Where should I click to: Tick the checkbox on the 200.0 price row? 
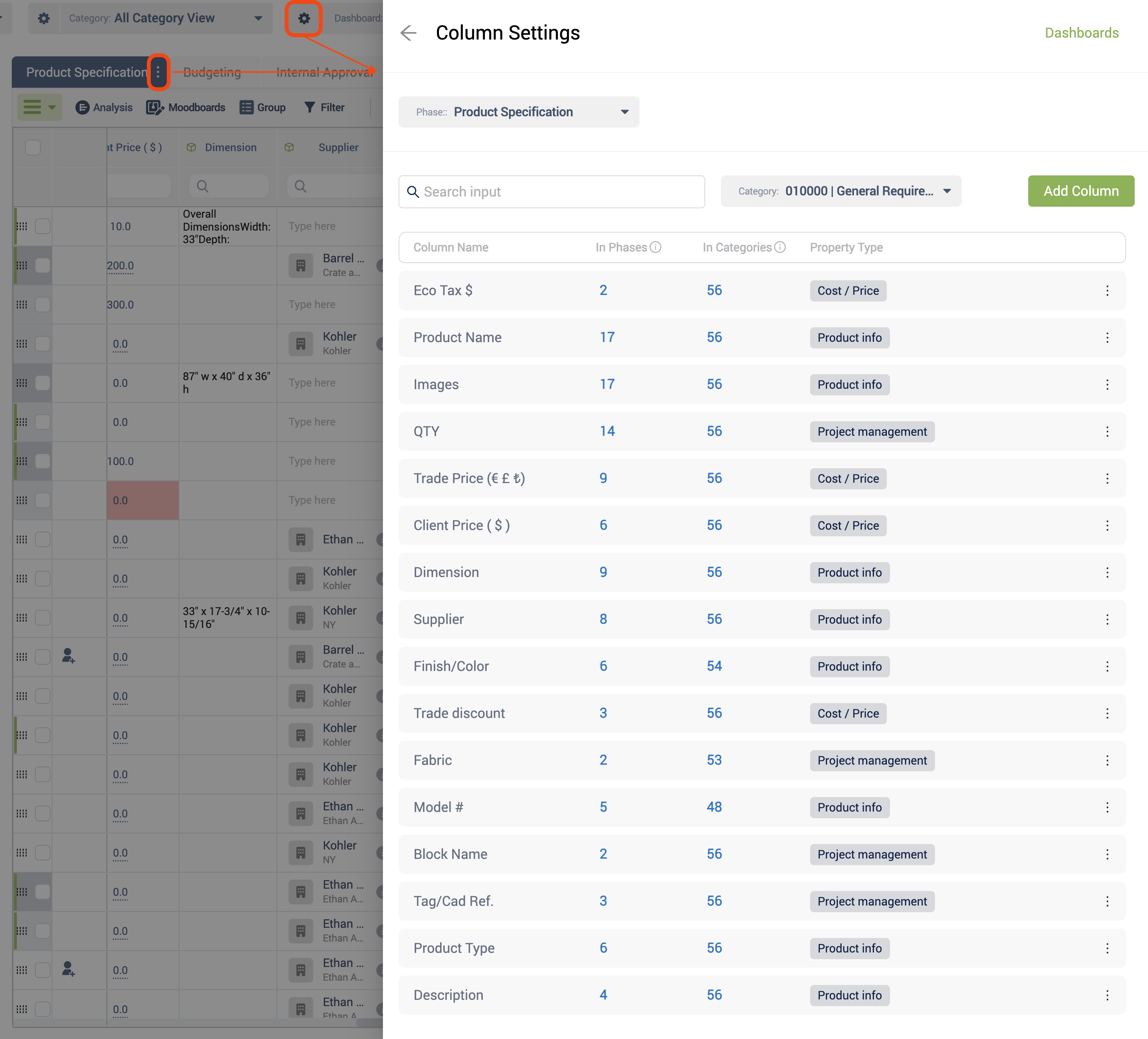coord(43,265)
